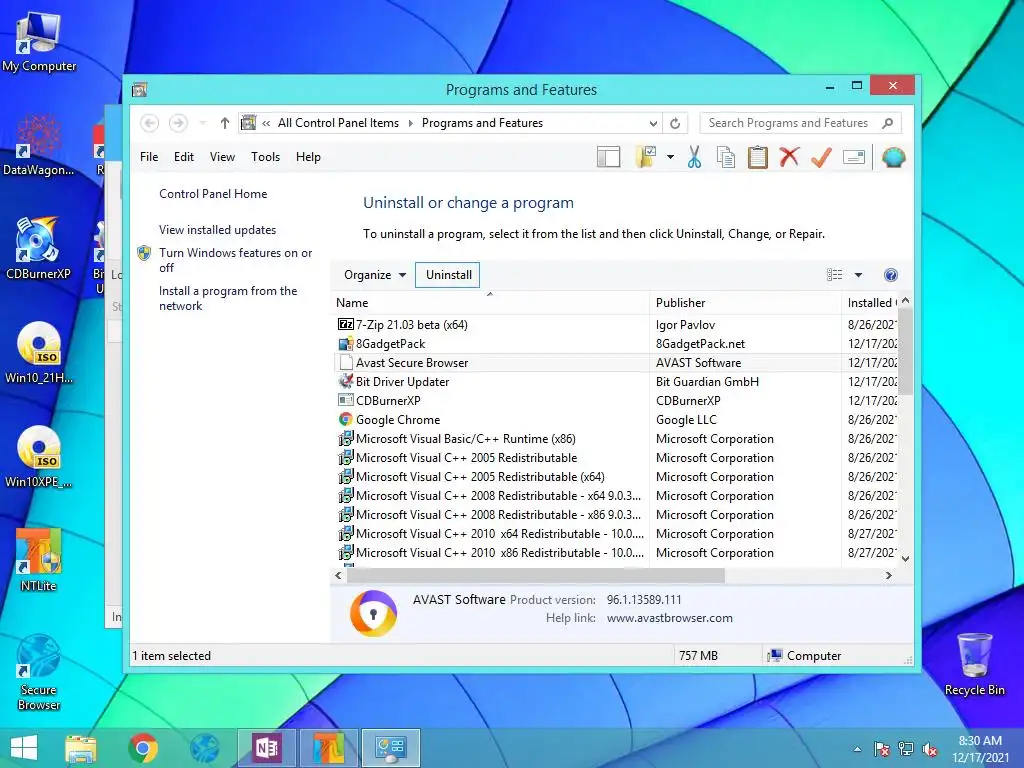The width and height of the screenshot is (1024, 768).
Task: Select Microsoft Visual Basic/C++ Runtime (x86)
Action: tap(615, 439)
